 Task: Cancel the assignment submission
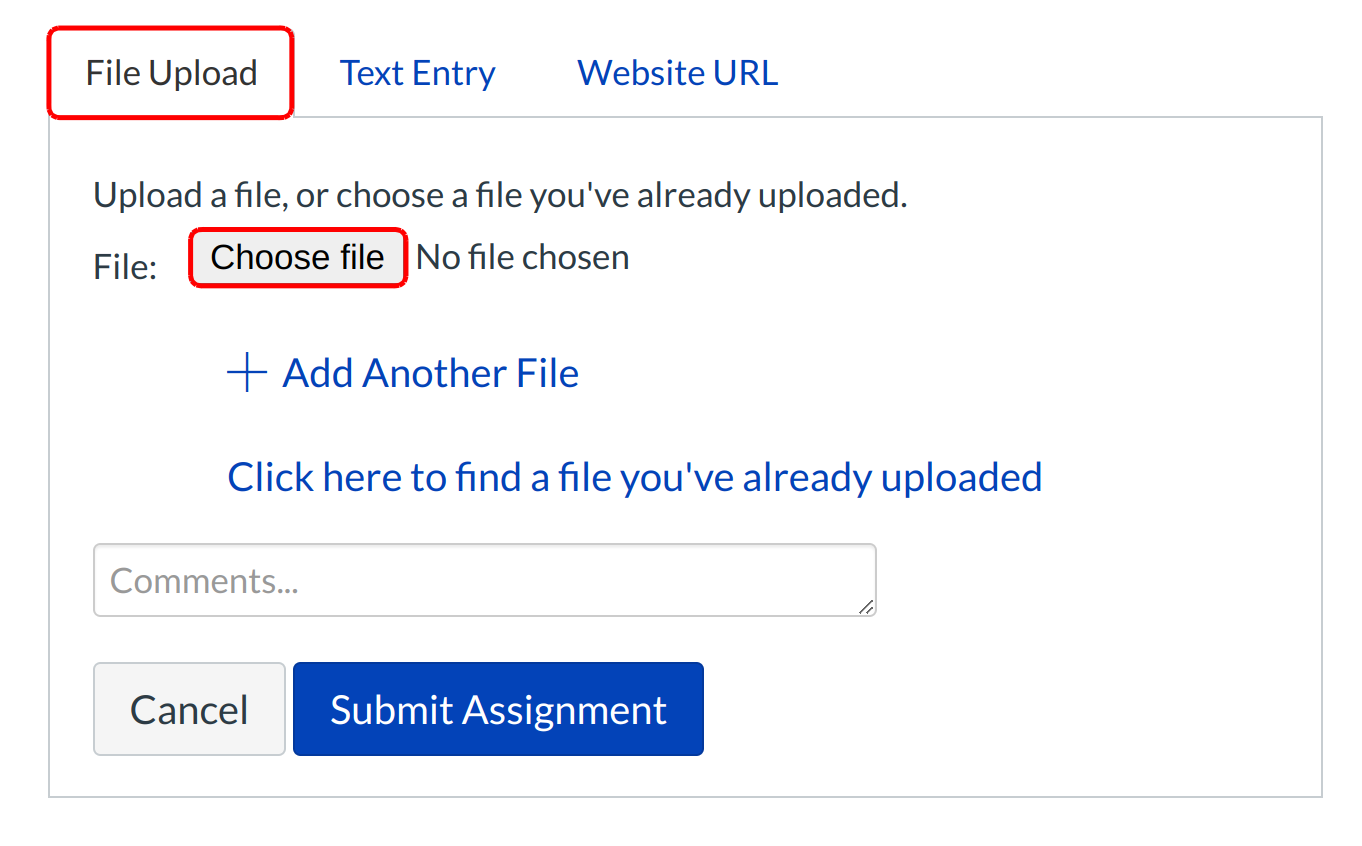[189, 709]
